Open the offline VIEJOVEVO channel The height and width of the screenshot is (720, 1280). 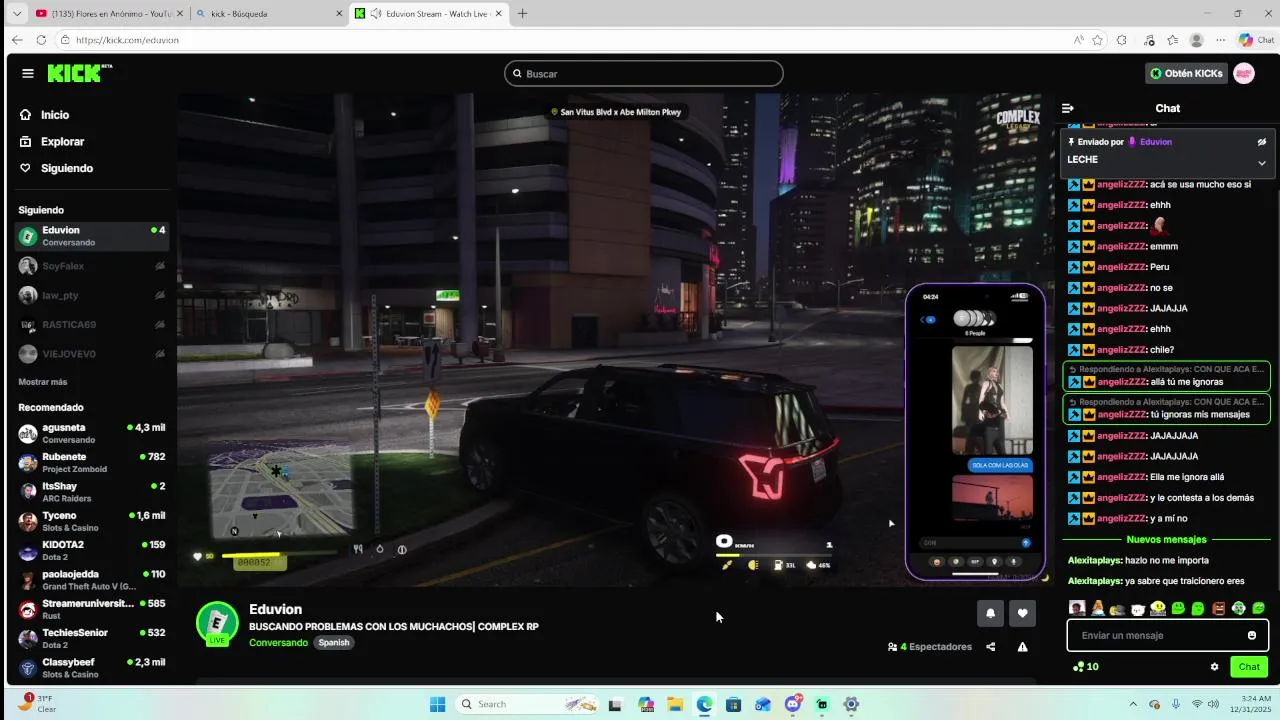click(x=92, y=353)
